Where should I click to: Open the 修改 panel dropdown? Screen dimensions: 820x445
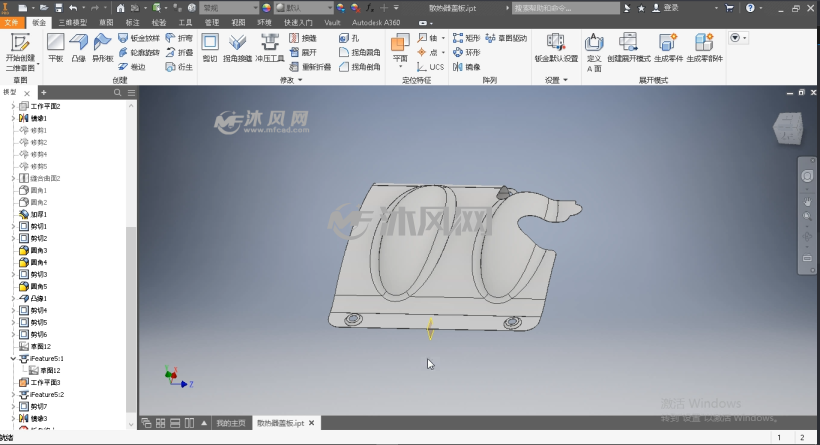click(x=291, y=80)
